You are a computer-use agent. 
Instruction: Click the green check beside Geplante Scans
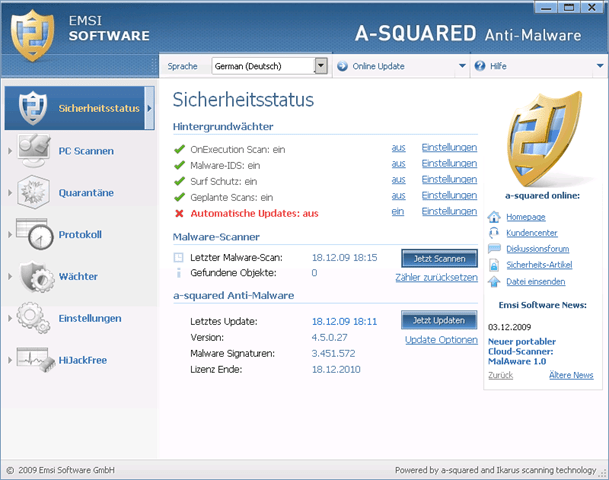click(x=179, y=197)
